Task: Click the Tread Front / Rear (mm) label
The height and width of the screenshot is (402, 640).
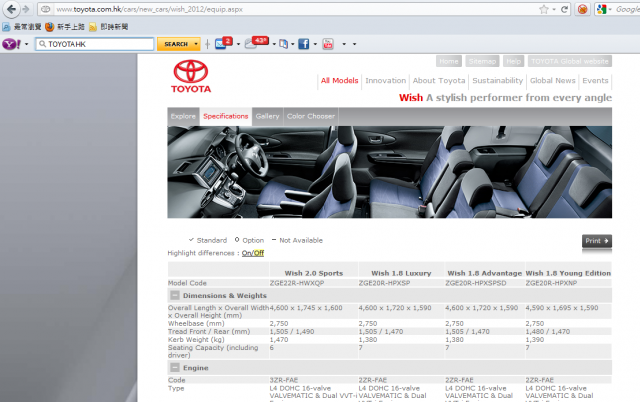Action: click(x=209, y=331)
